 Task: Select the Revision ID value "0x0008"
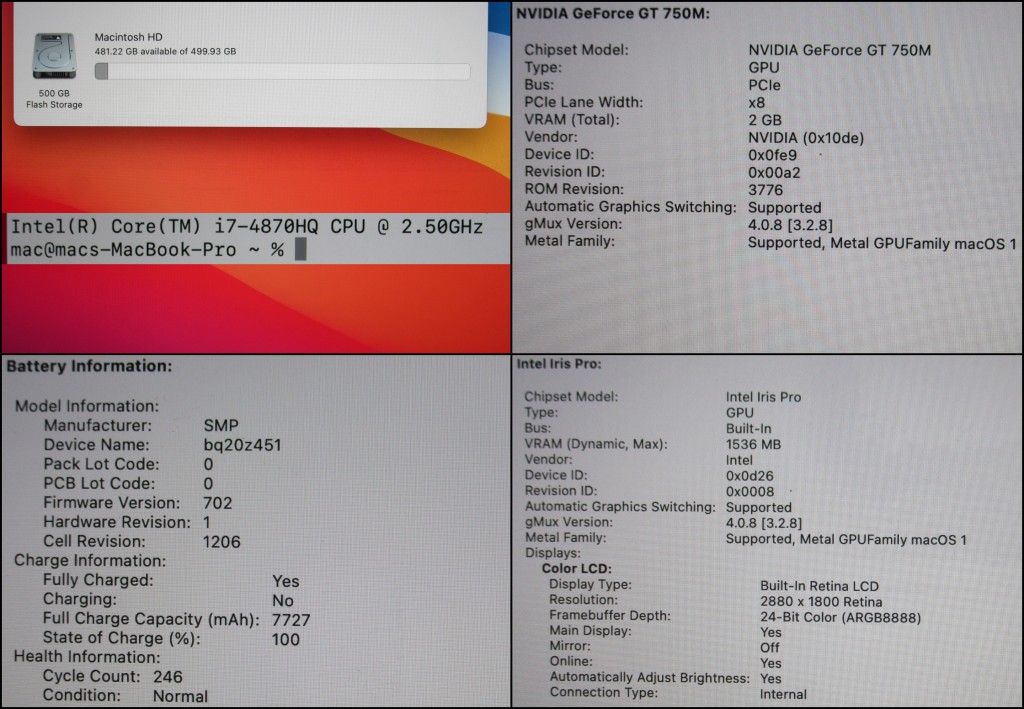tap(750, 492)
